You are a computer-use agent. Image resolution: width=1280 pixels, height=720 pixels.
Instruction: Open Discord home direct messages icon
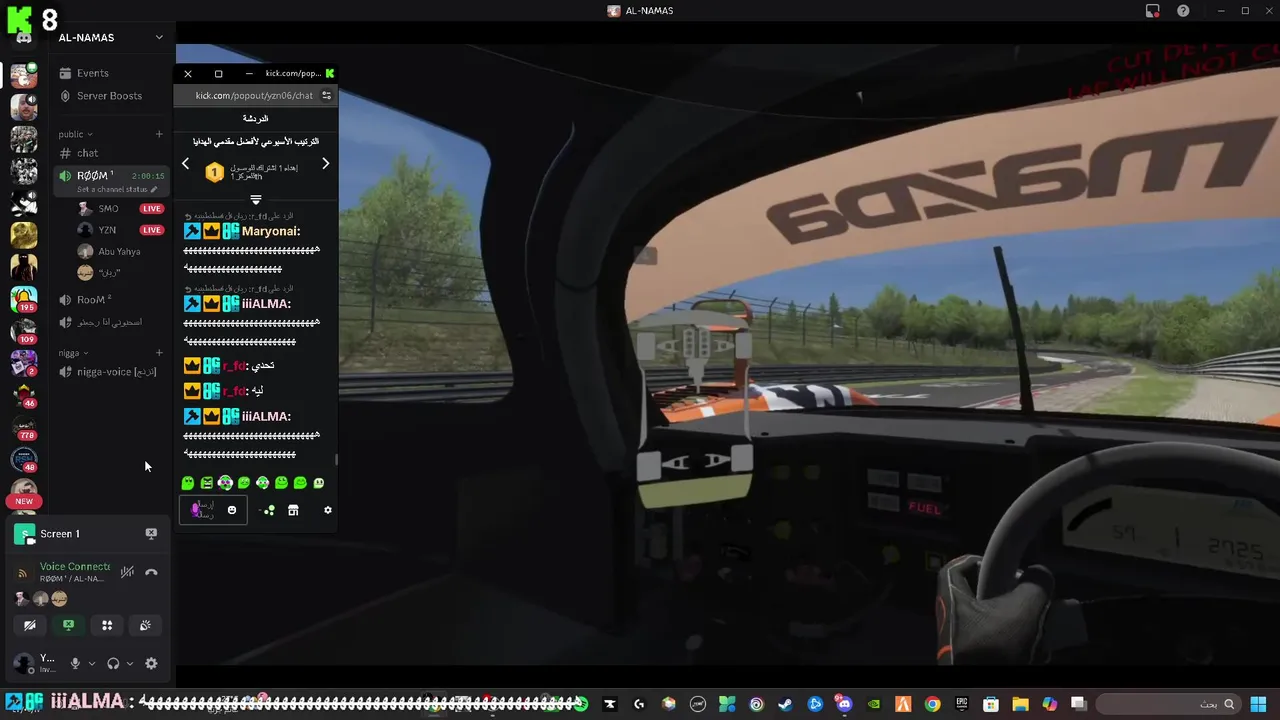pos(24,38)
